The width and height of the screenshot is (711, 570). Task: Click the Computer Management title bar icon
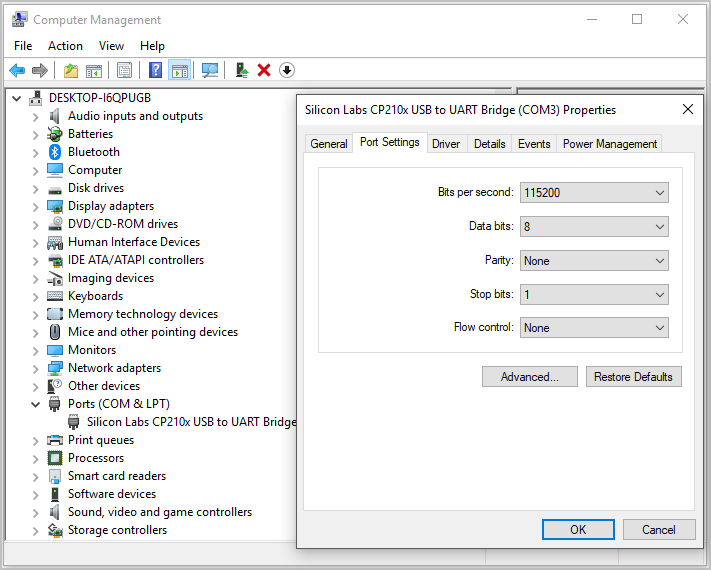pos(19,19)
